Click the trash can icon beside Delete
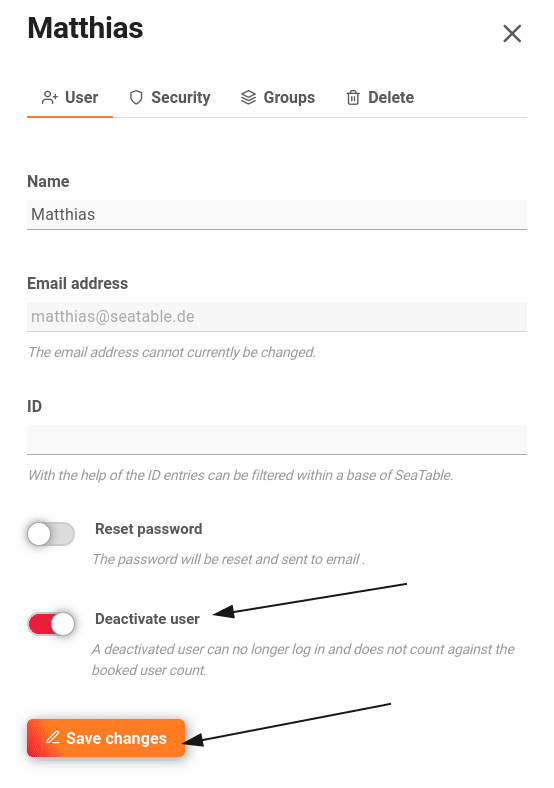 coord(353,97)
